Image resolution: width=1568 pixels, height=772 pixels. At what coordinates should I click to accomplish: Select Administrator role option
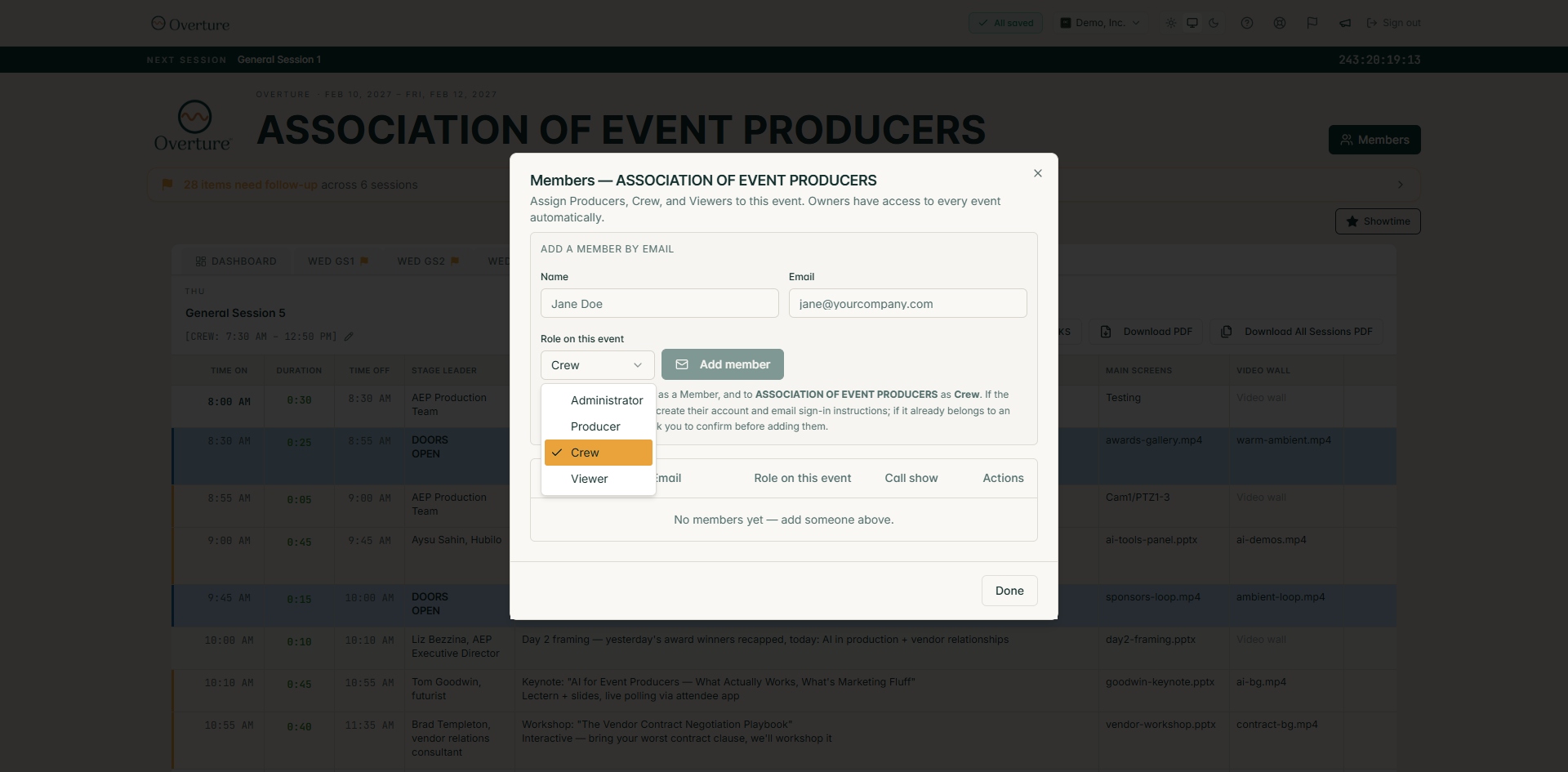pyautogui.click(x=599, y=400)
